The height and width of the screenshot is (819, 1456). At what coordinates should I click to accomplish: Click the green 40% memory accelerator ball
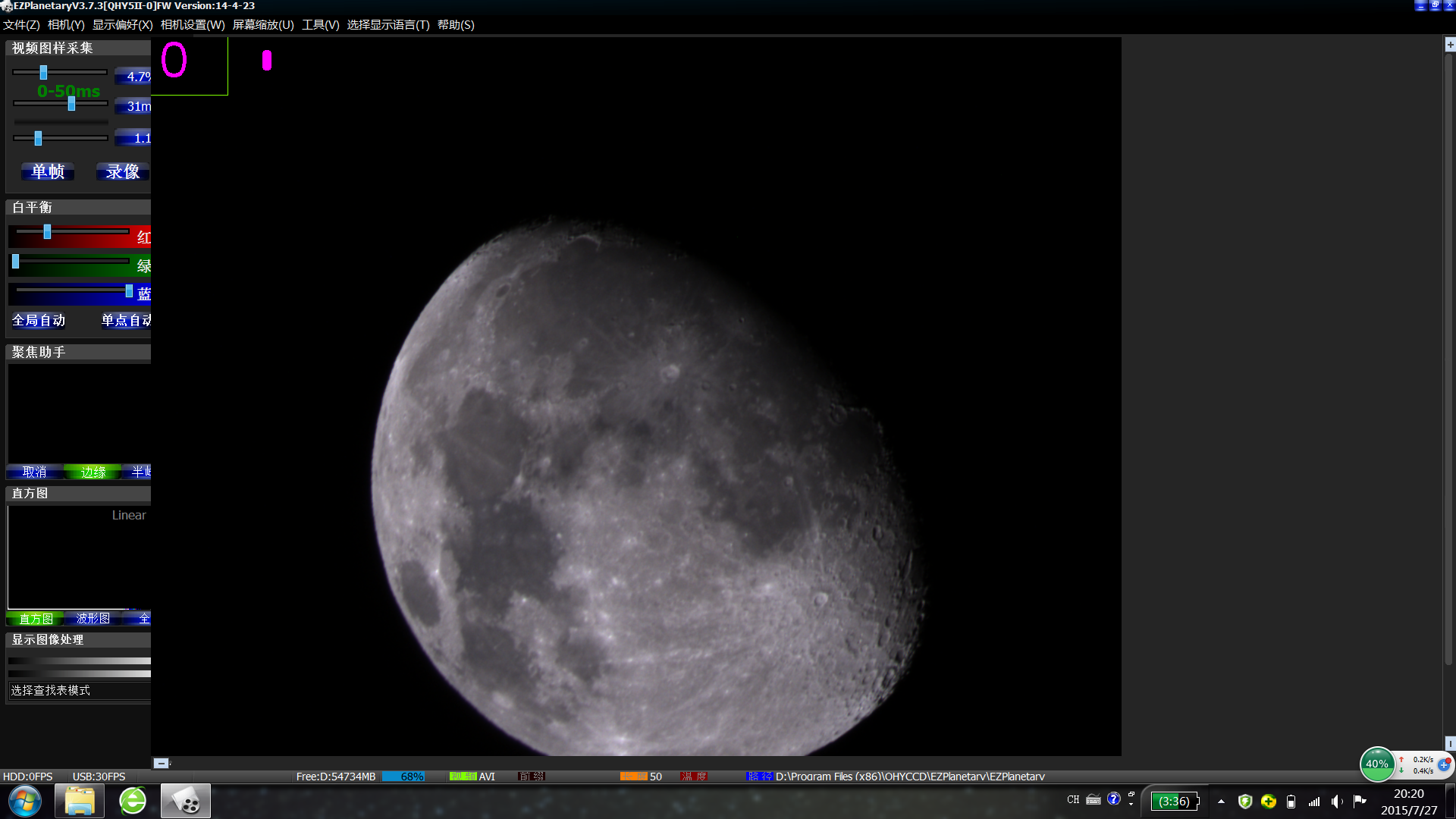click(1376, 764)
